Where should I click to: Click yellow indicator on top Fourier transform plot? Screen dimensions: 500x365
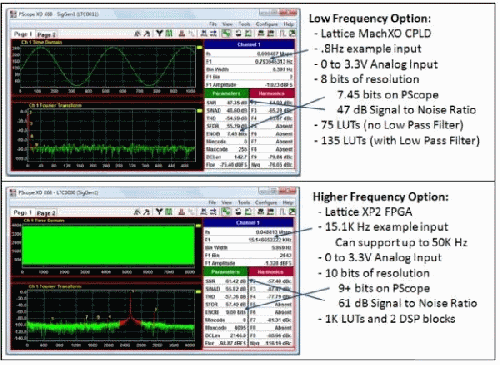pyautogui.click(x=199, y=111)
